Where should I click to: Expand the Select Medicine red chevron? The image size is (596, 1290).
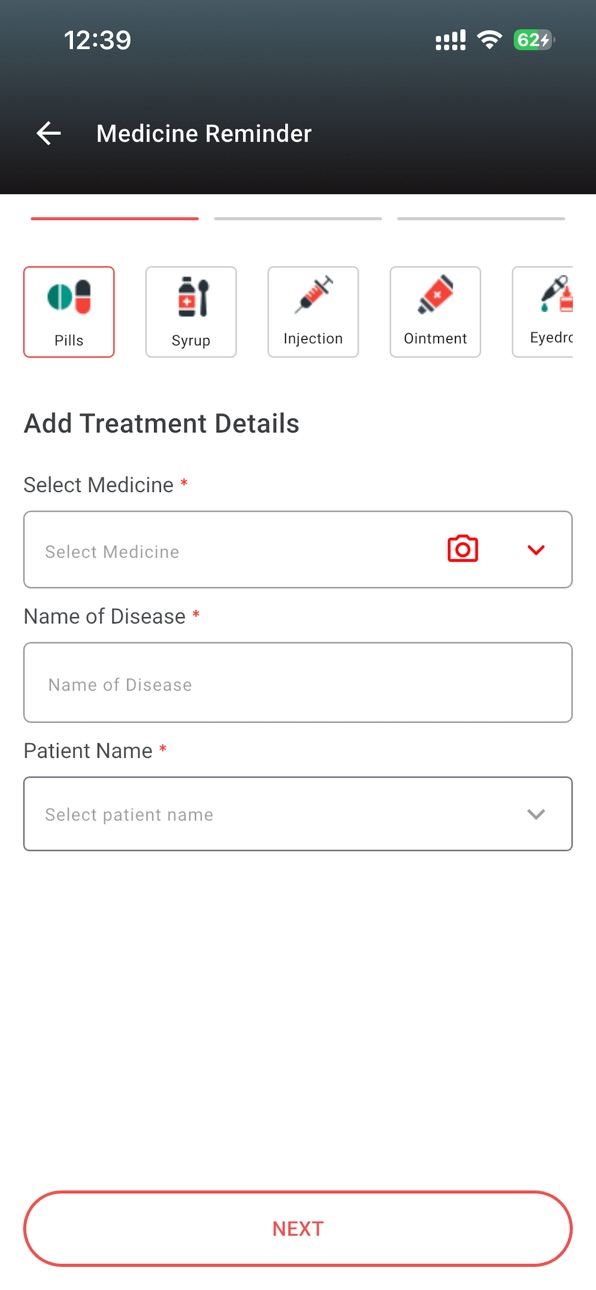click(x=536, y=550)
